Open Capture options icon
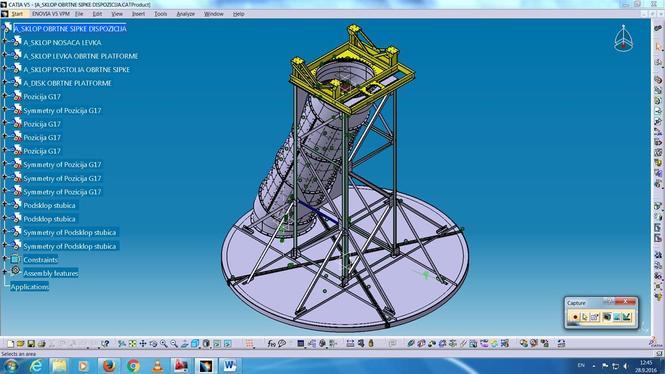 (x=595, y=317)
